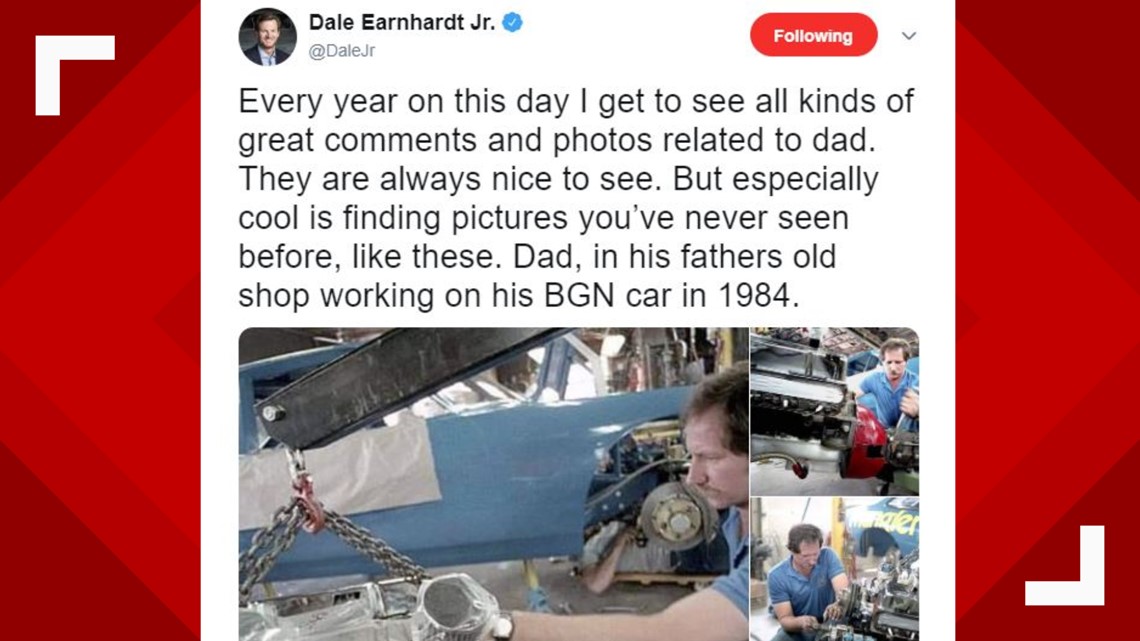
Task: Click the red chain hook in the main photo
Action: pyautogui.click(x=308, y=501)
